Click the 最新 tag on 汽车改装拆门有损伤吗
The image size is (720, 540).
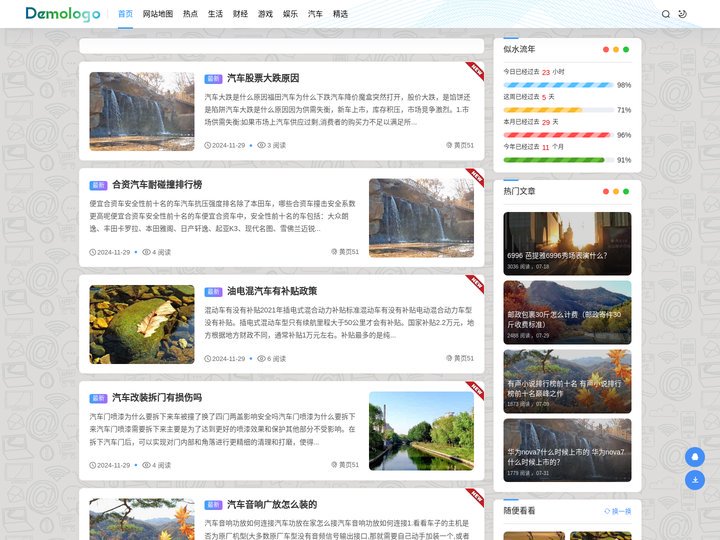click(x=98, y=398)
